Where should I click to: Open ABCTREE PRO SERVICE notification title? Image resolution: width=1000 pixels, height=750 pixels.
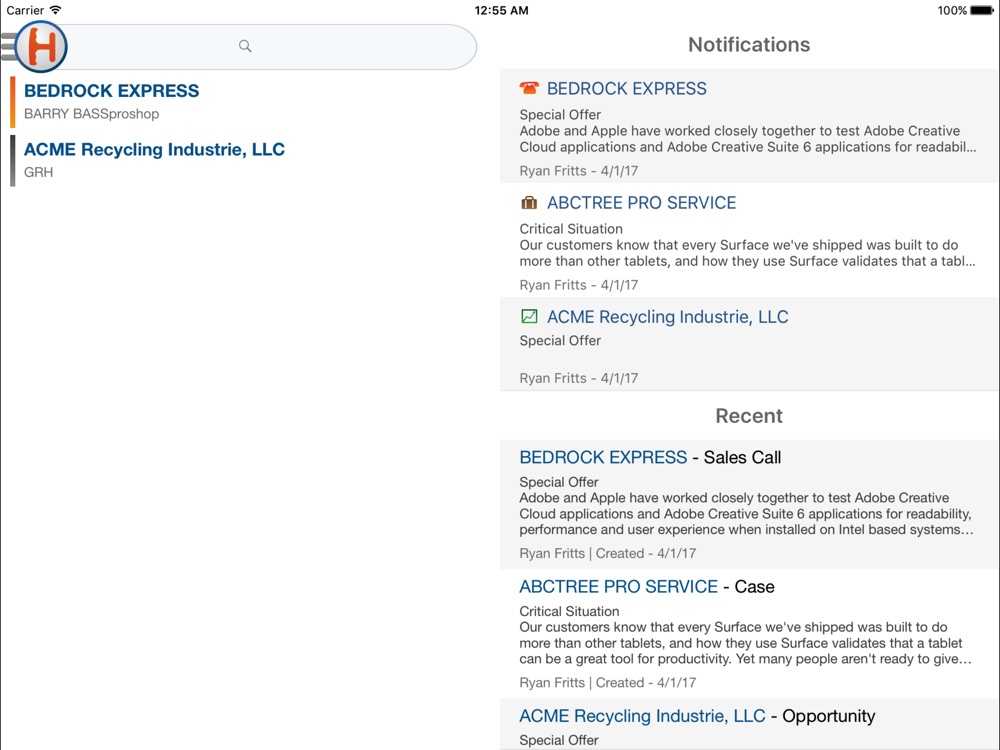(x=642, y=203)
